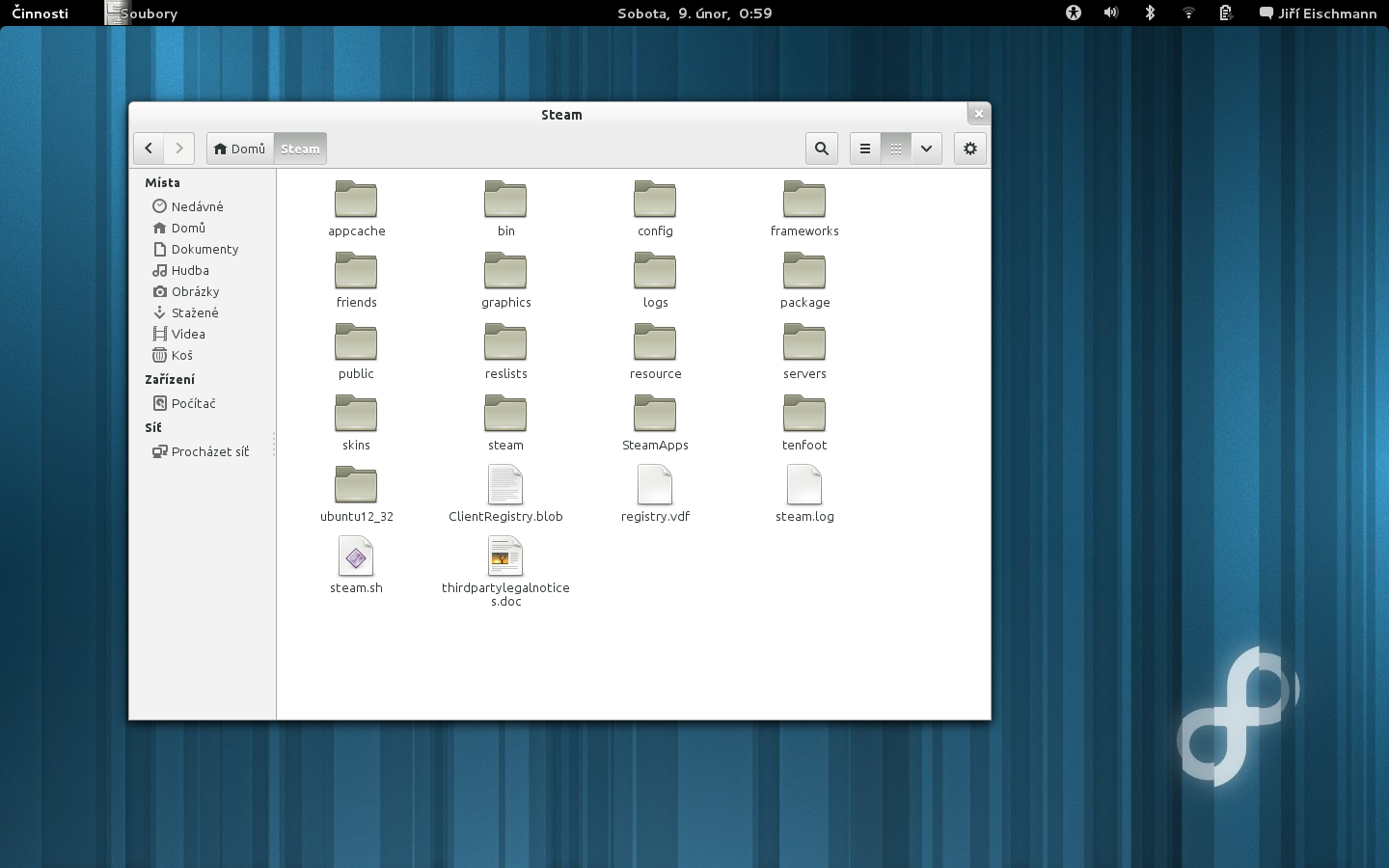Go back with the left arrow
This screenshot has width=1389, height=868.
pos(149,149)
